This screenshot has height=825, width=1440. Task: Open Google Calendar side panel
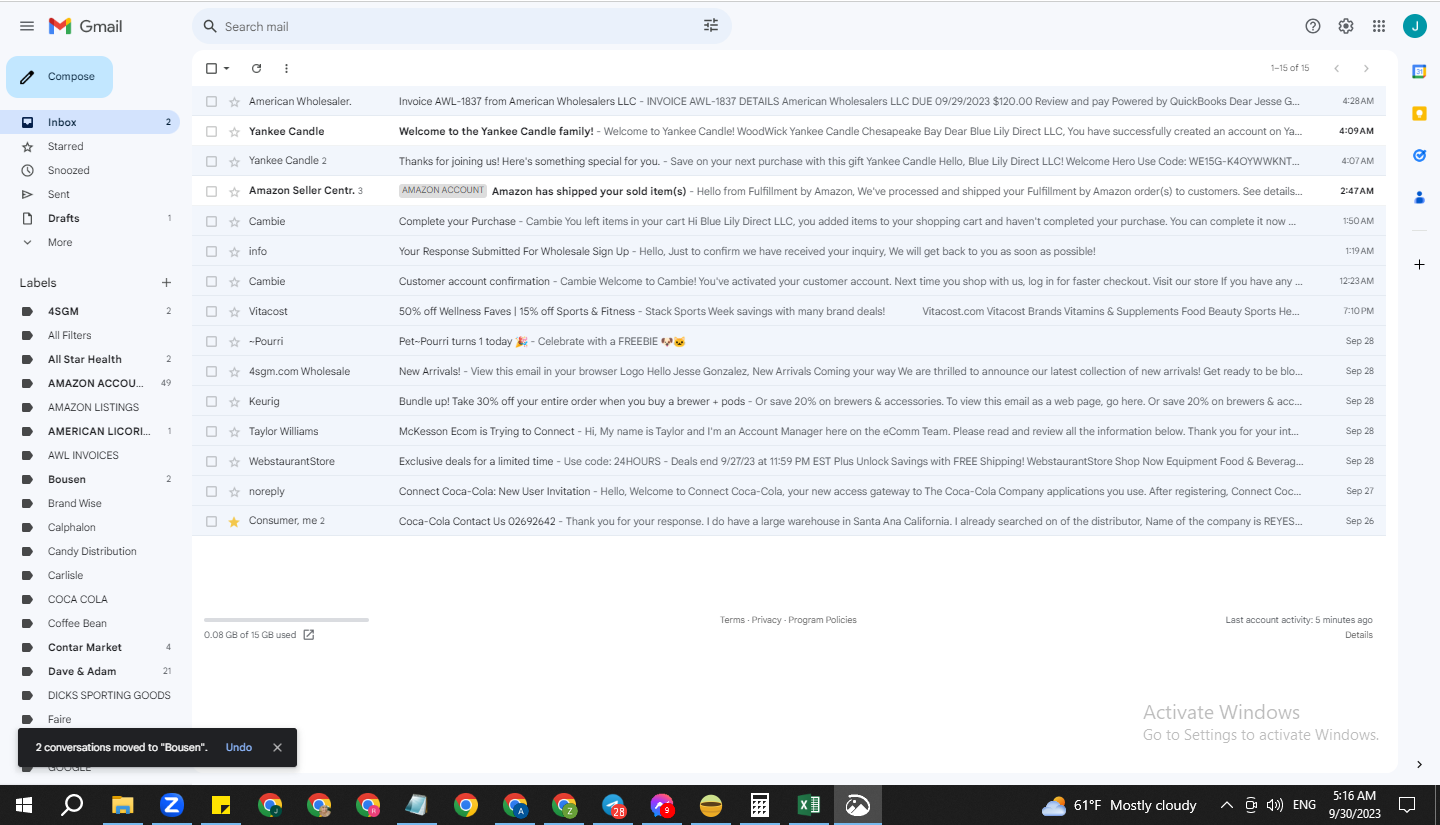pyautogui.click(x=1419, y=71)
